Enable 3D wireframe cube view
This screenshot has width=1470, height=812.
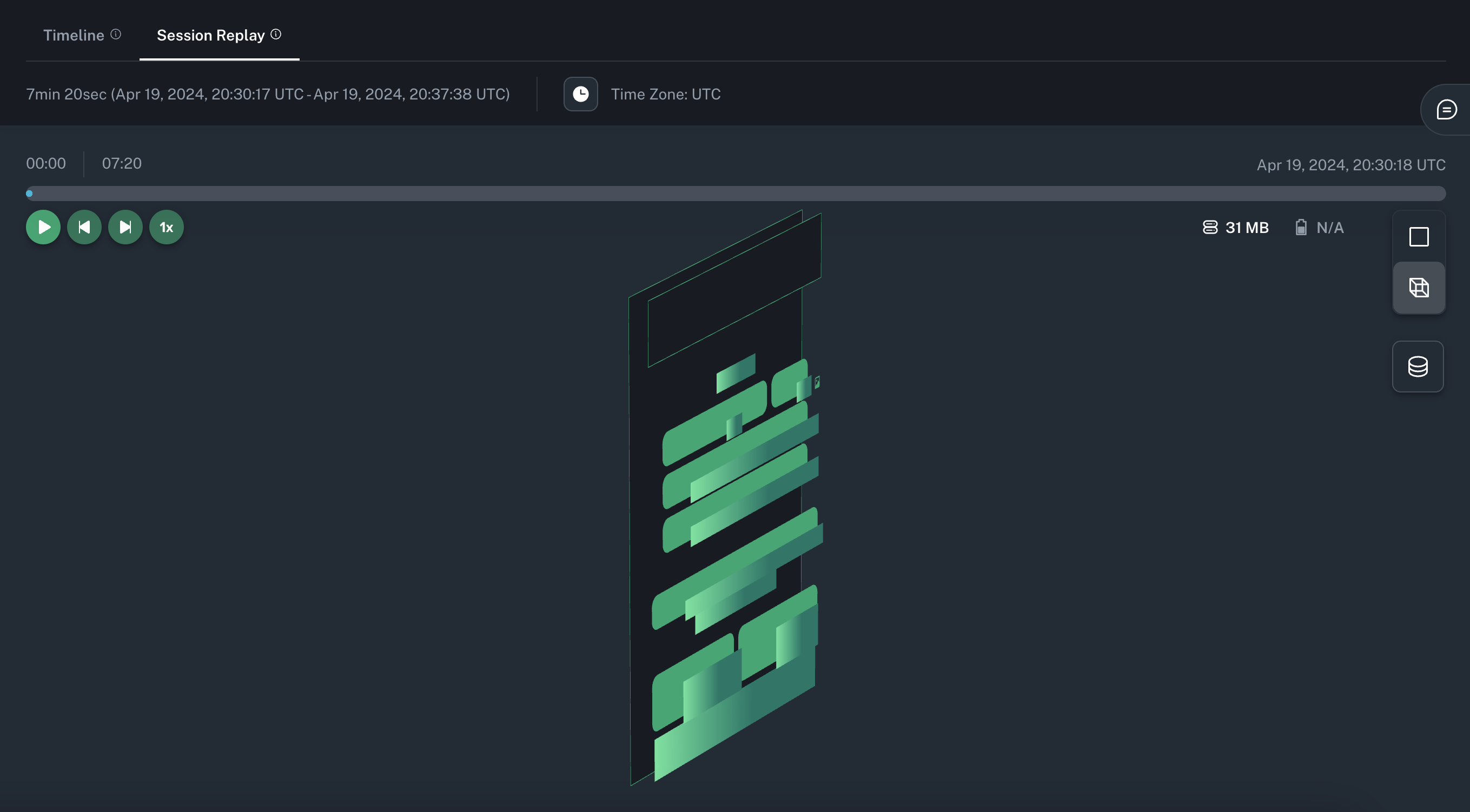[1419, 288]
